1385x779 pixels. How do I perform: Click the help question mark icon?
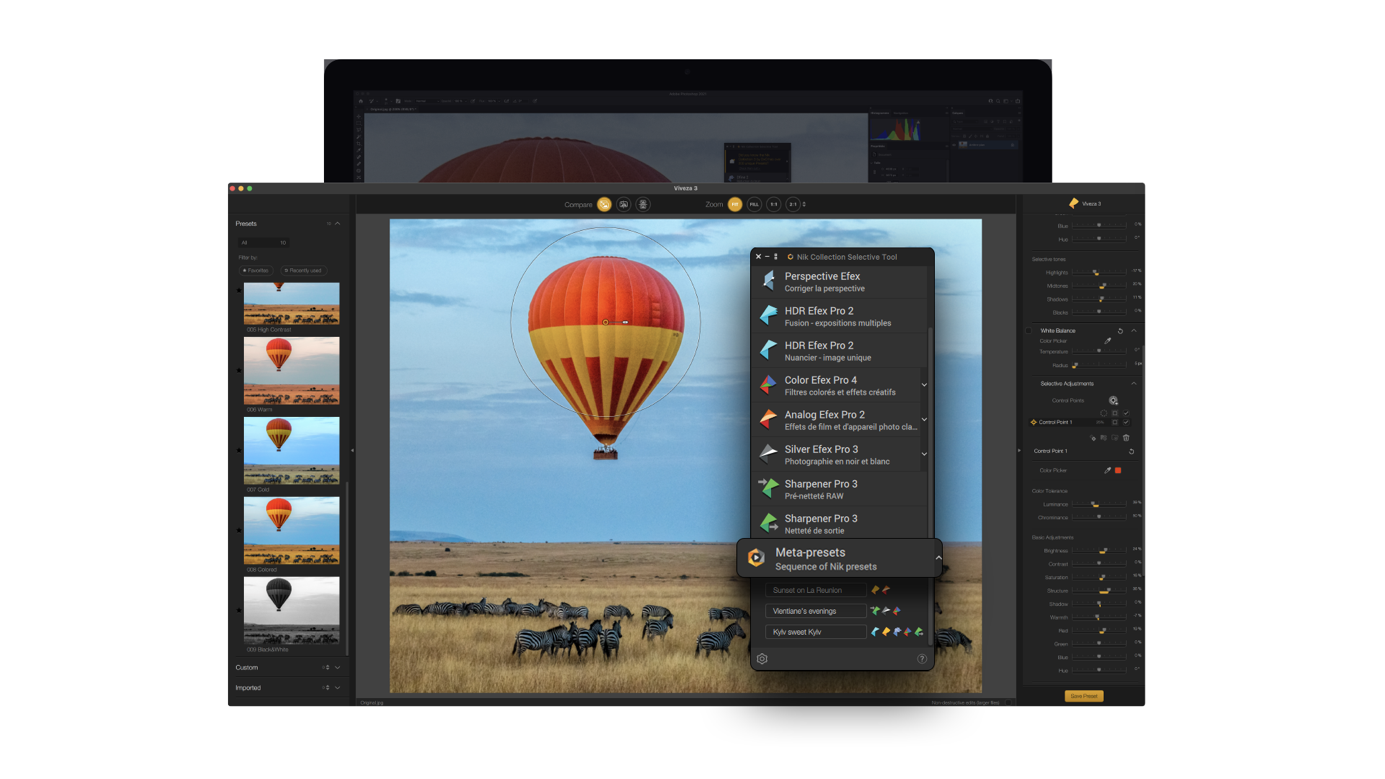point(922,659)
